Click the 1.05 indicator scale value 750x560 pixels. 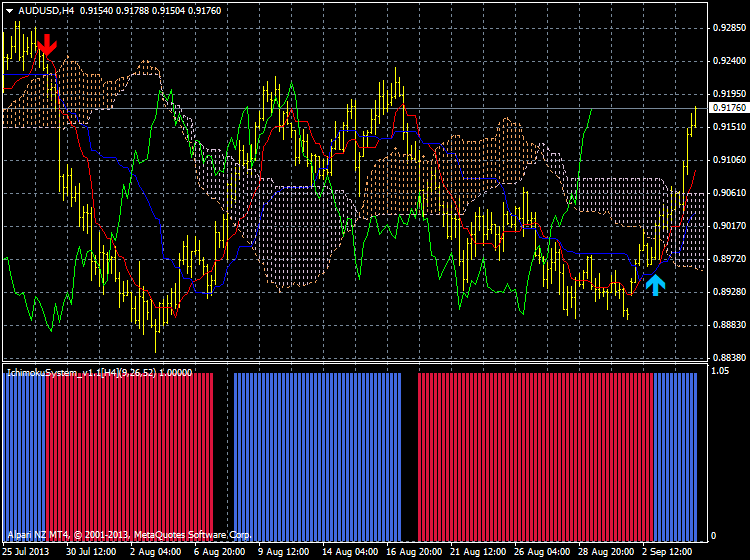click(720, 371)
